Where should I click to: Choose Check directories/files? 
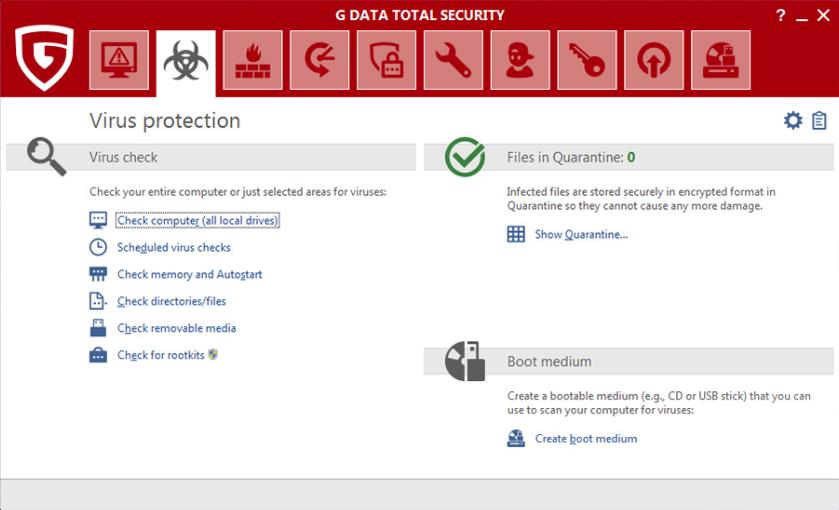click(171, 301)
